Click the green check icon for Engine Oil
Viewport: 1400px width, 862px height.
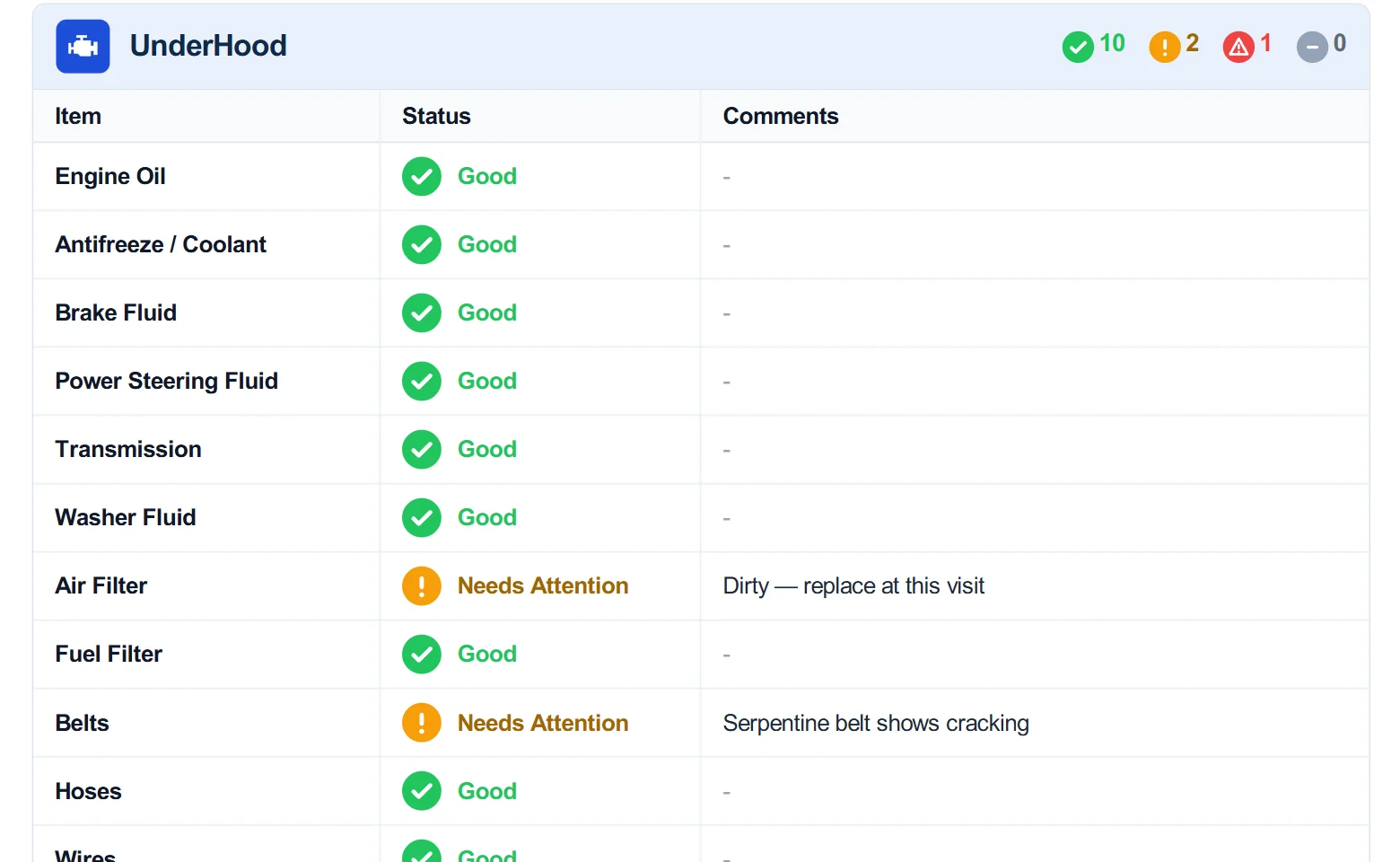422,177
